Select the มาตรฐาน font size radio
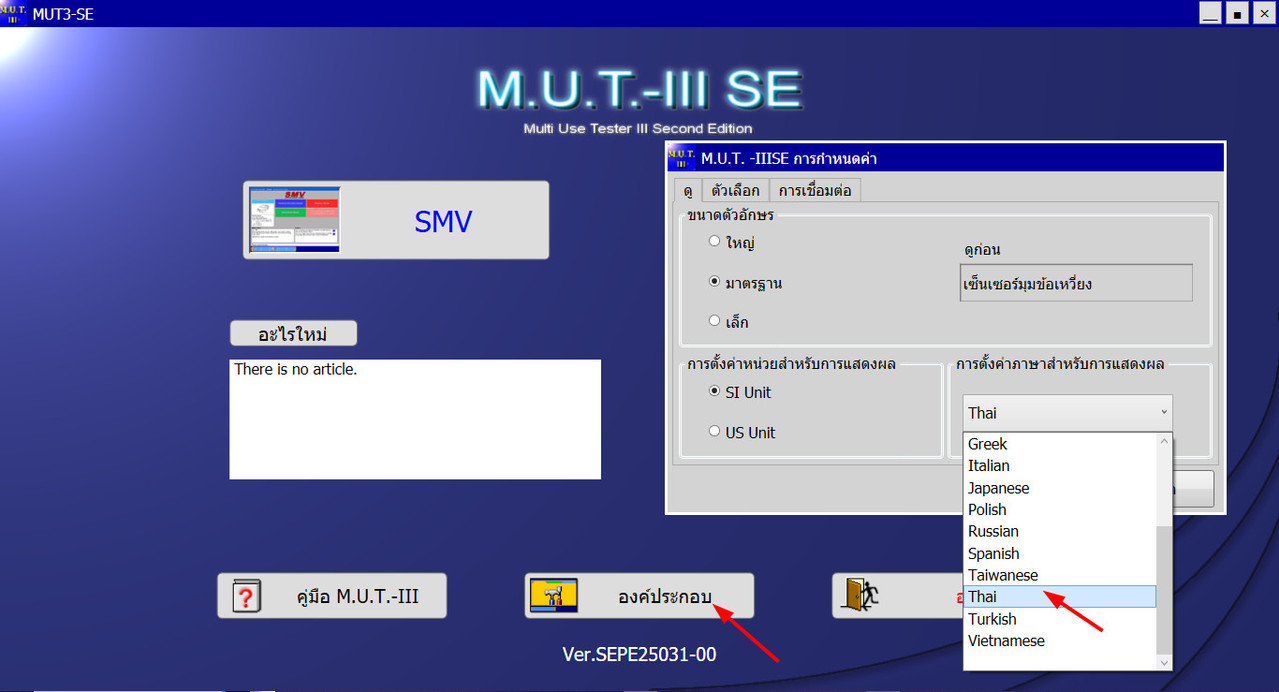The height and width of the screenshot is (692, 1279). (x=714, y=282)
